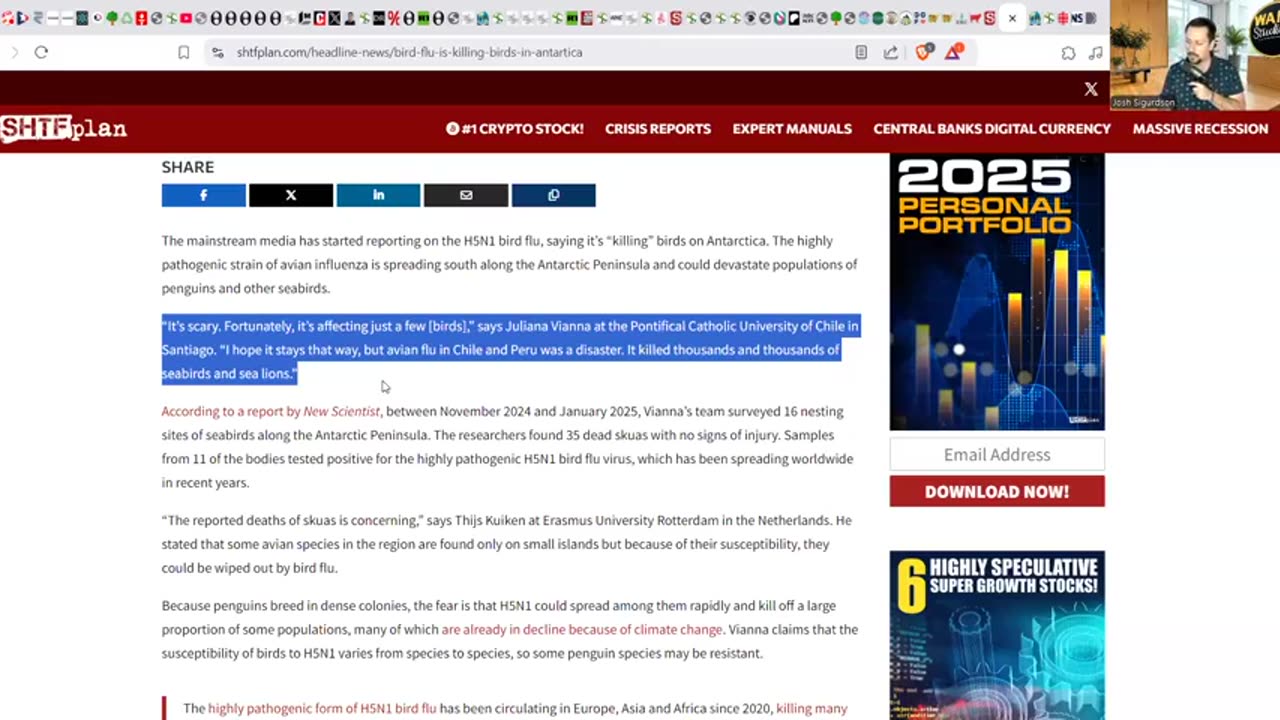This screenshot has height=720, width=1280.
Task: Open MASSIVE RECESSION menu item
Action: click(x=1200, y=129)
